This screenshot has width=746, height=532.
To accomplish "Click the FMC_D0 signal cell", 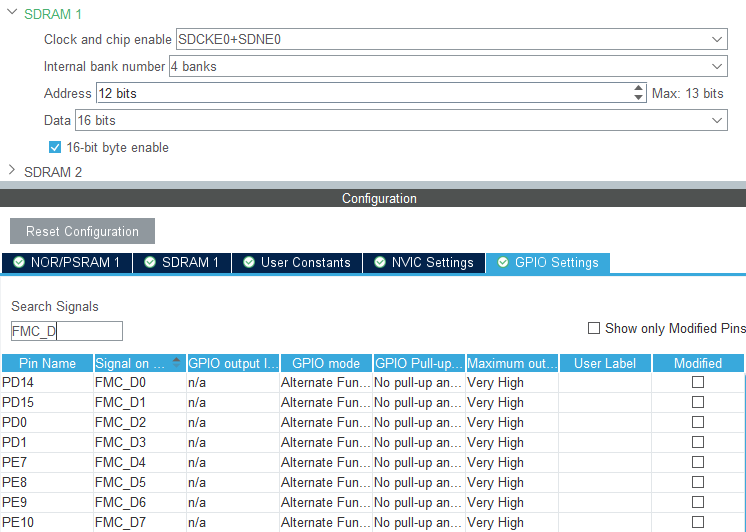I will [x=139, y=382].
